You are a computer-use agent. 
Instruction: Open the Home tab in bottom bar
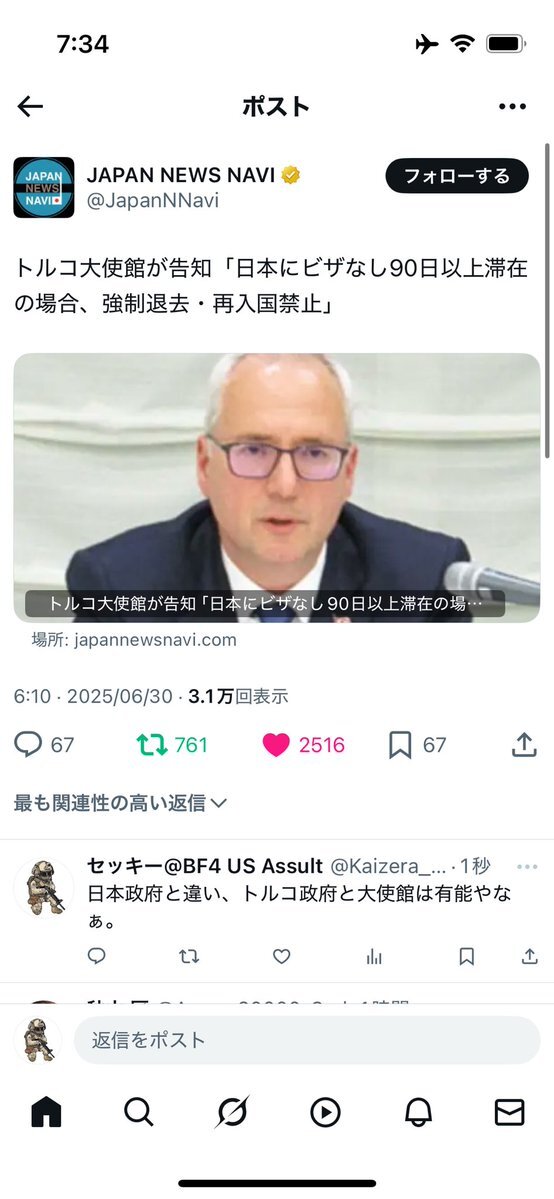46,1112
